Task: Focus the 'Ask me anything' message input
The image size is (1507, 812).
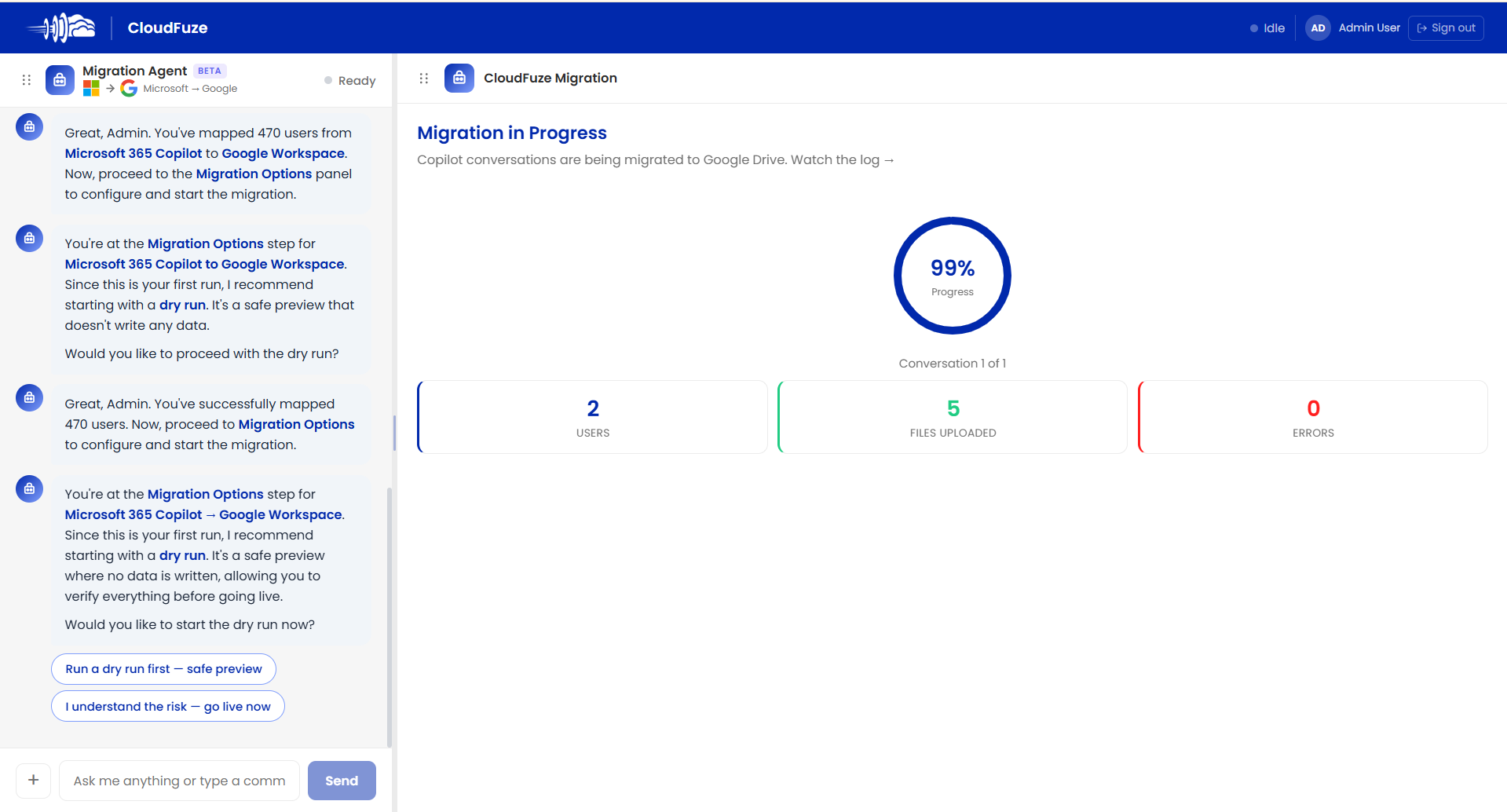Action: pos(179,781)
